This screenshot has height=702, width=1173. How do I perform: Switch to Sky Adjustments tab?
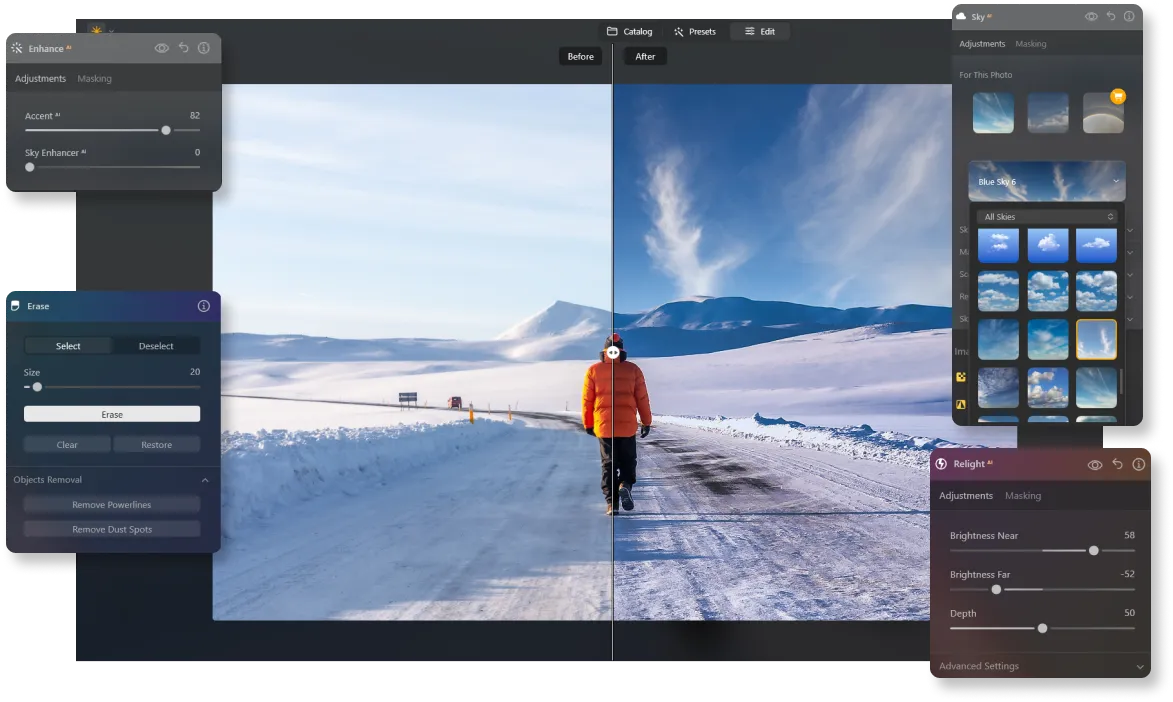(982, 44)
